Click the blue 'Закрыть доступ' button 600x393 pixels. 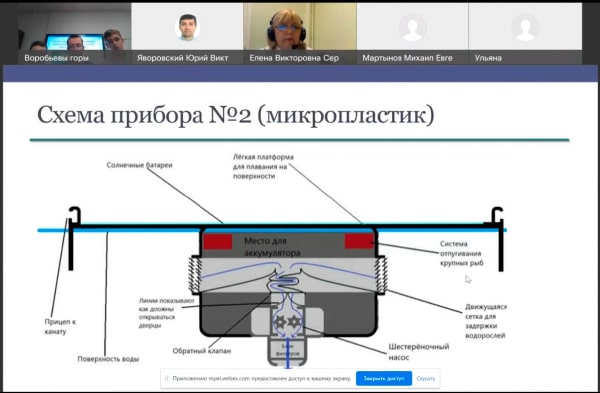pyautogui.click(x=384, y=378)
